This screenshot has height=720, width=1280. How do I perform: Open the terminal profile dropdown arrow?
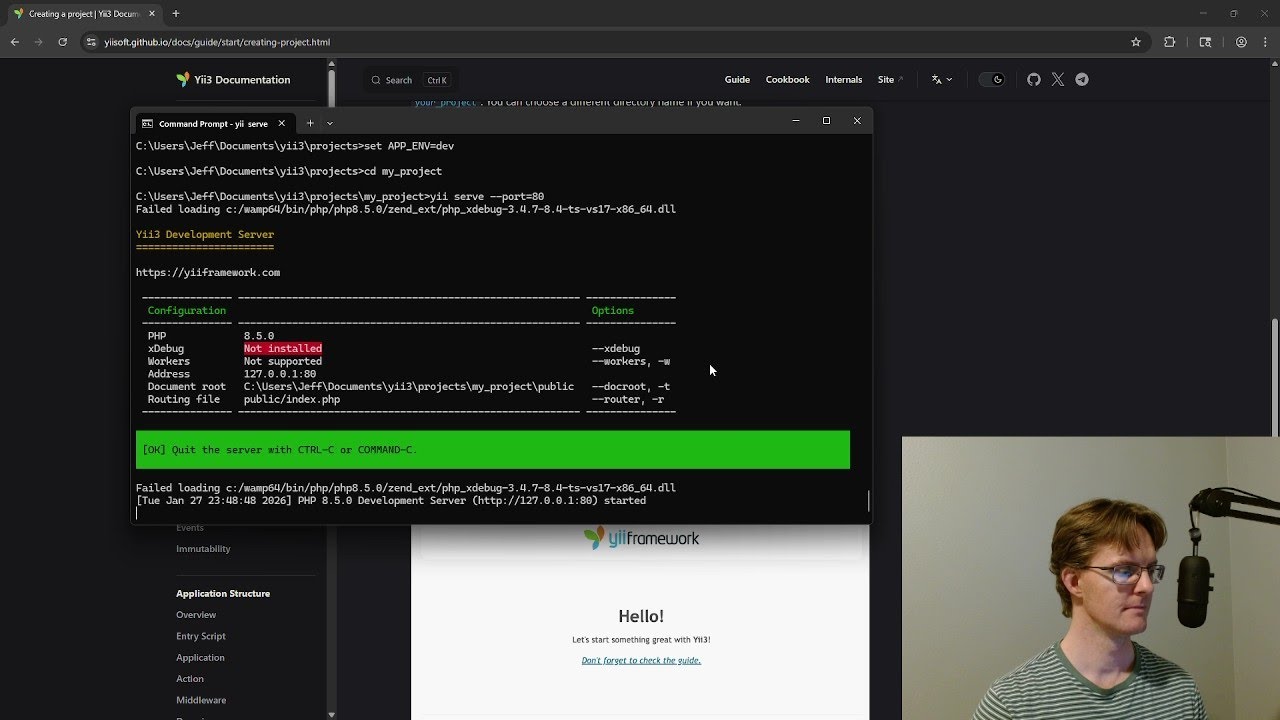[330, 123]
